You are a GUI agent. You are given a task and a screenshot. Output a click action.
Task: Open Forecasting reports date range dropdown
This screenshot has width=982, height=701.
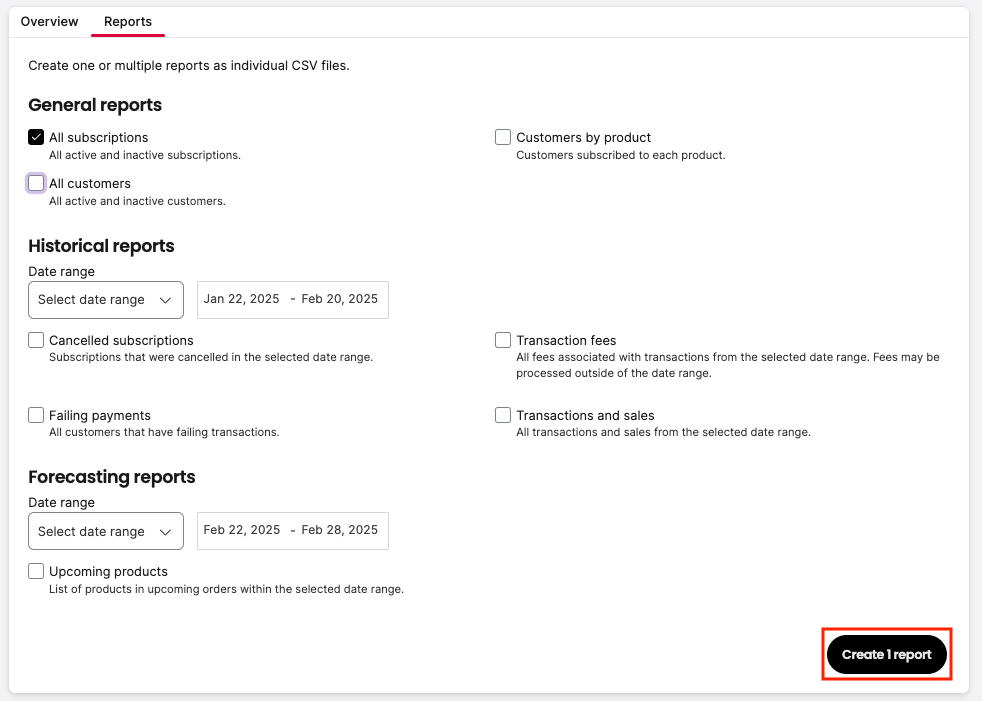(106, 531)
